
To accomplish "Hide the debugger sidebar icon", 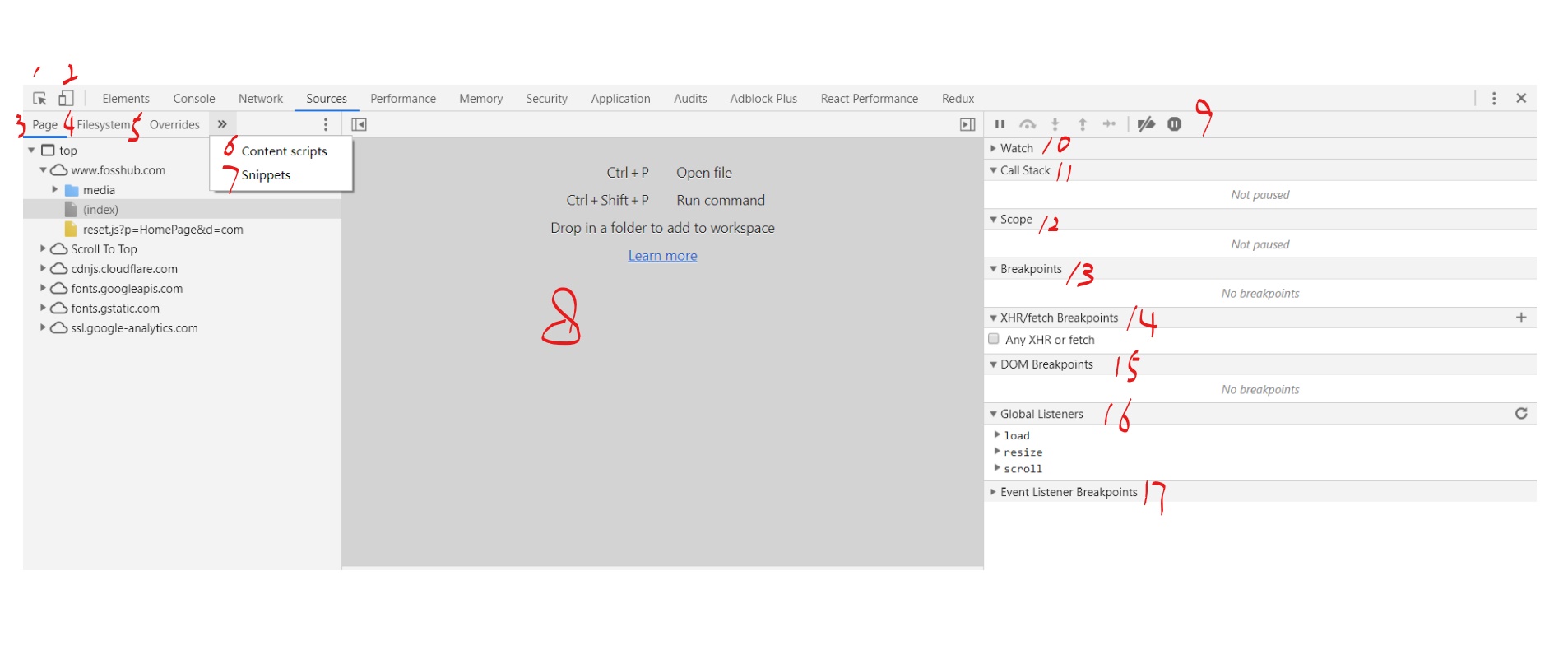I will [967, 124].
